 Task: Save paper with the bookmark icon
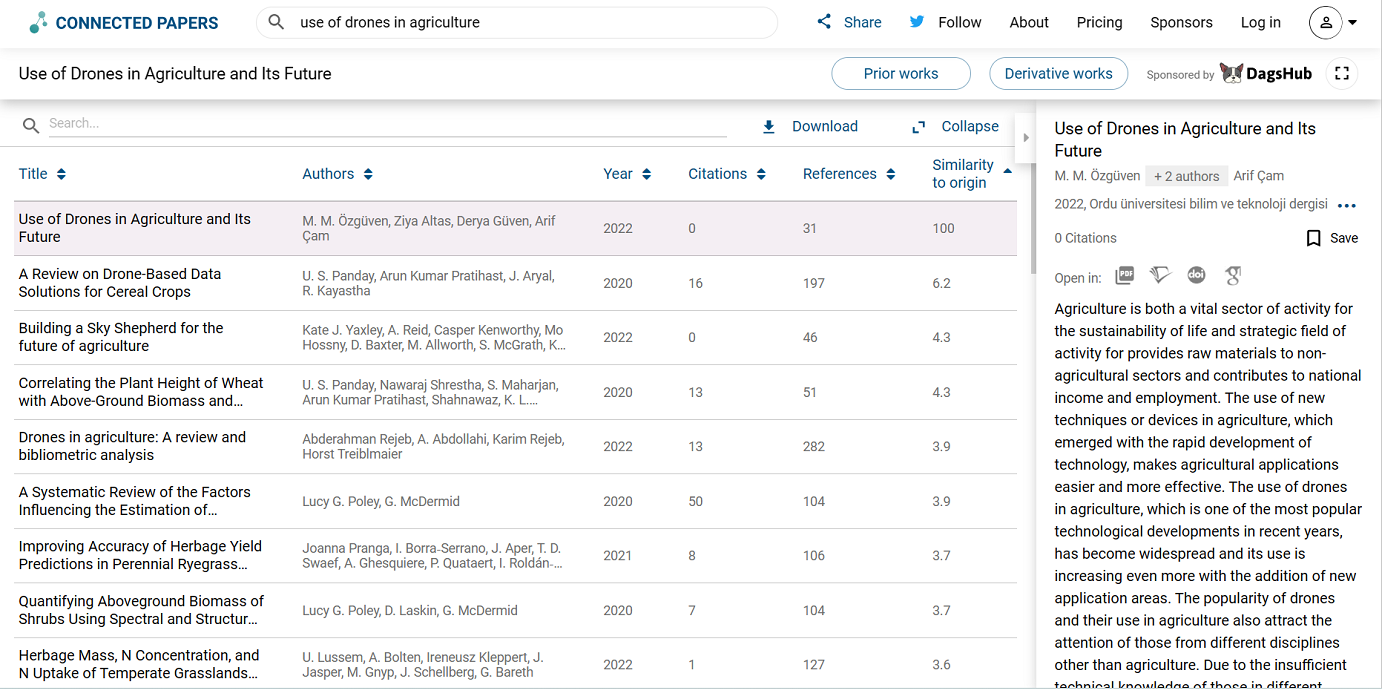1314,238
